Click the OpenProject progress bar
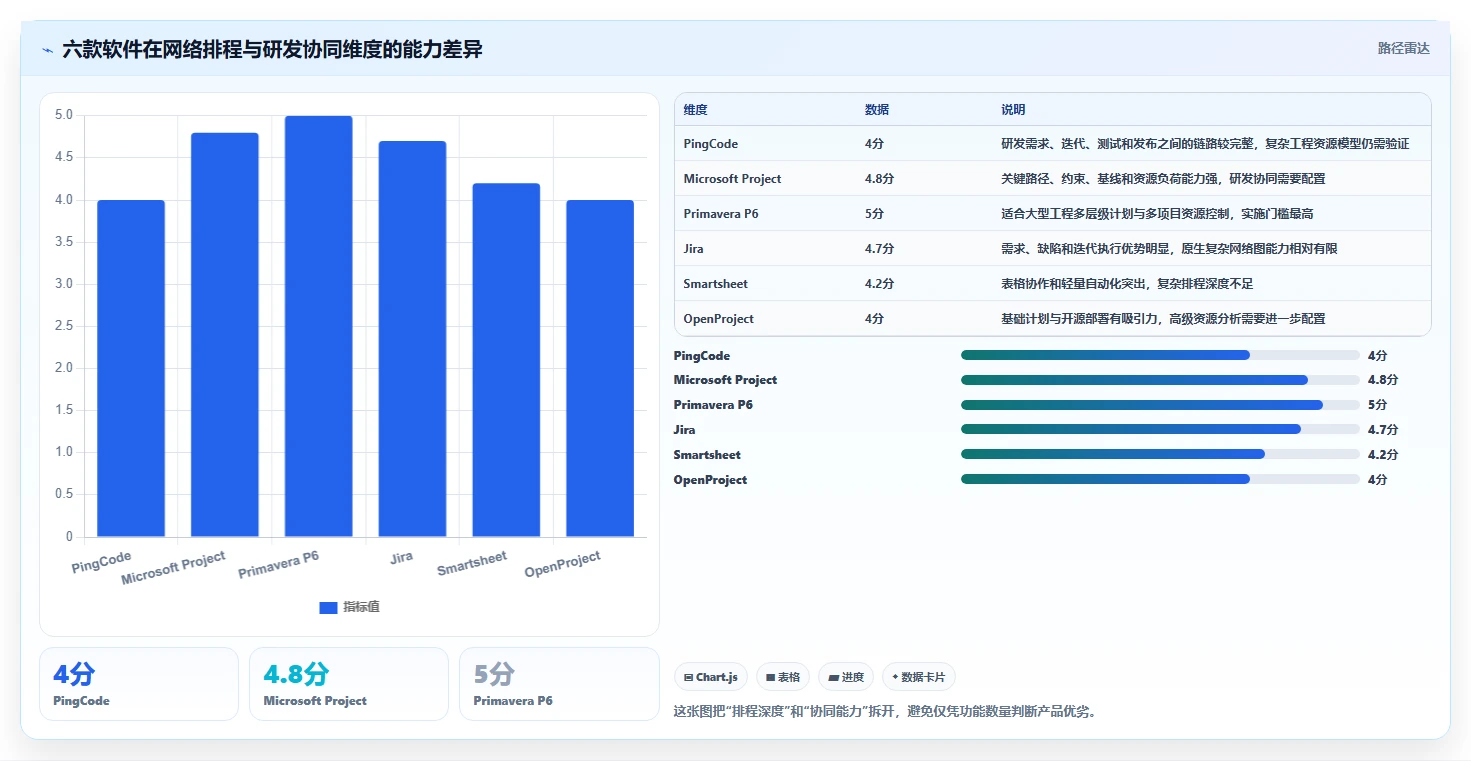The width and height of the screenshot is (1471, 761). click(x=1160, y=479)
